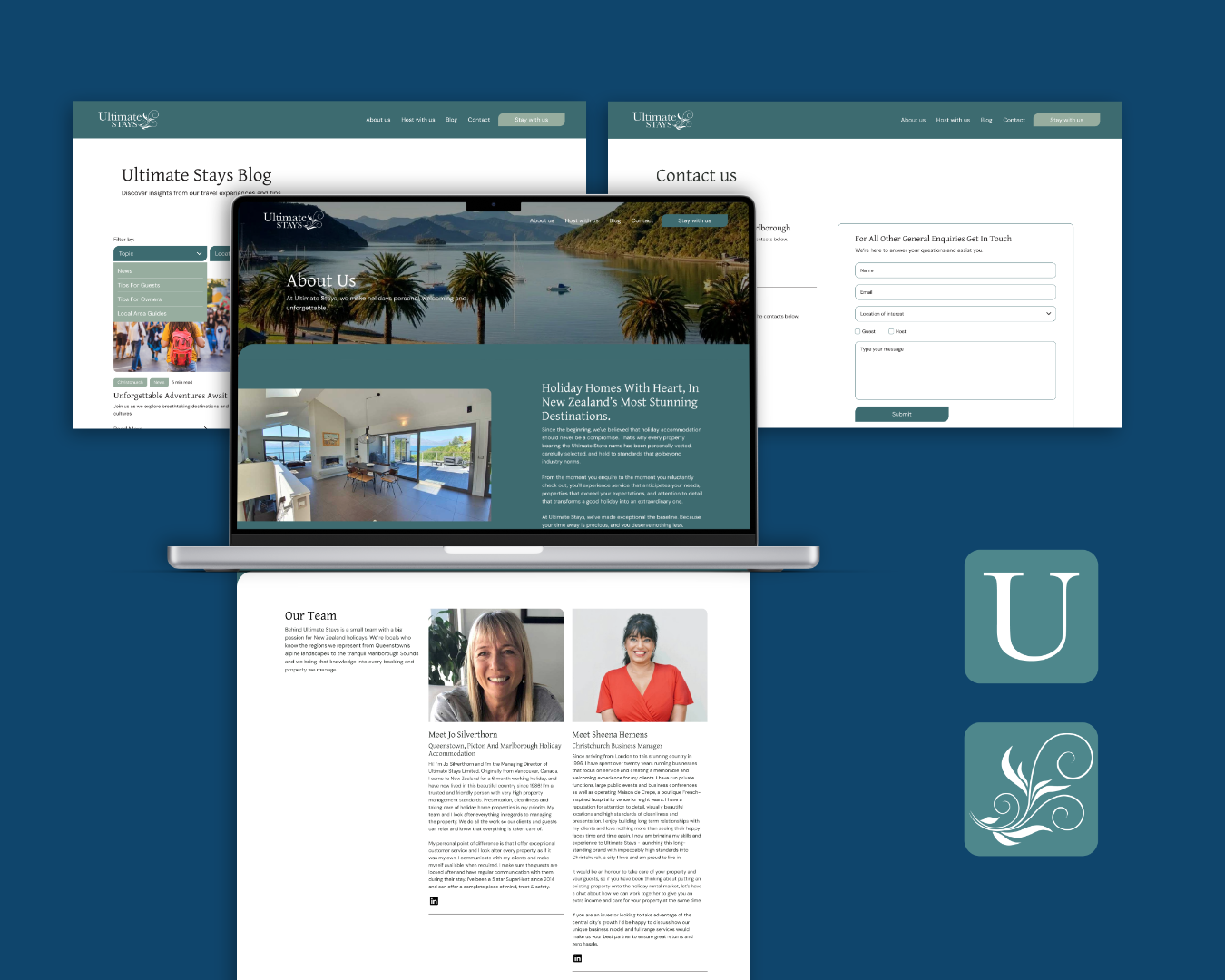The width and height of the screenshot is (1225, 980).
Task: Open Host with us in the Contact page navigation
Action: coord(953,120)
